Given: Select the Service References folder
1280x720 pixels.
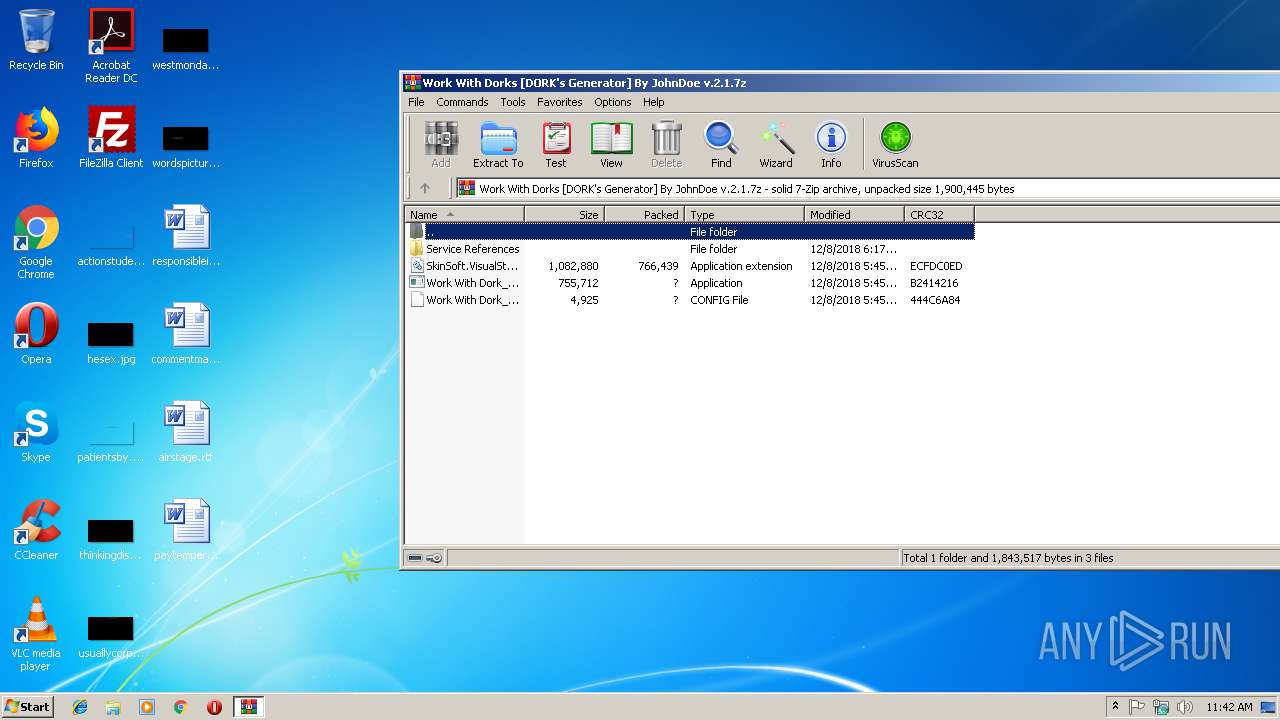Looking at the screenshot, I should tap(690, 249).
